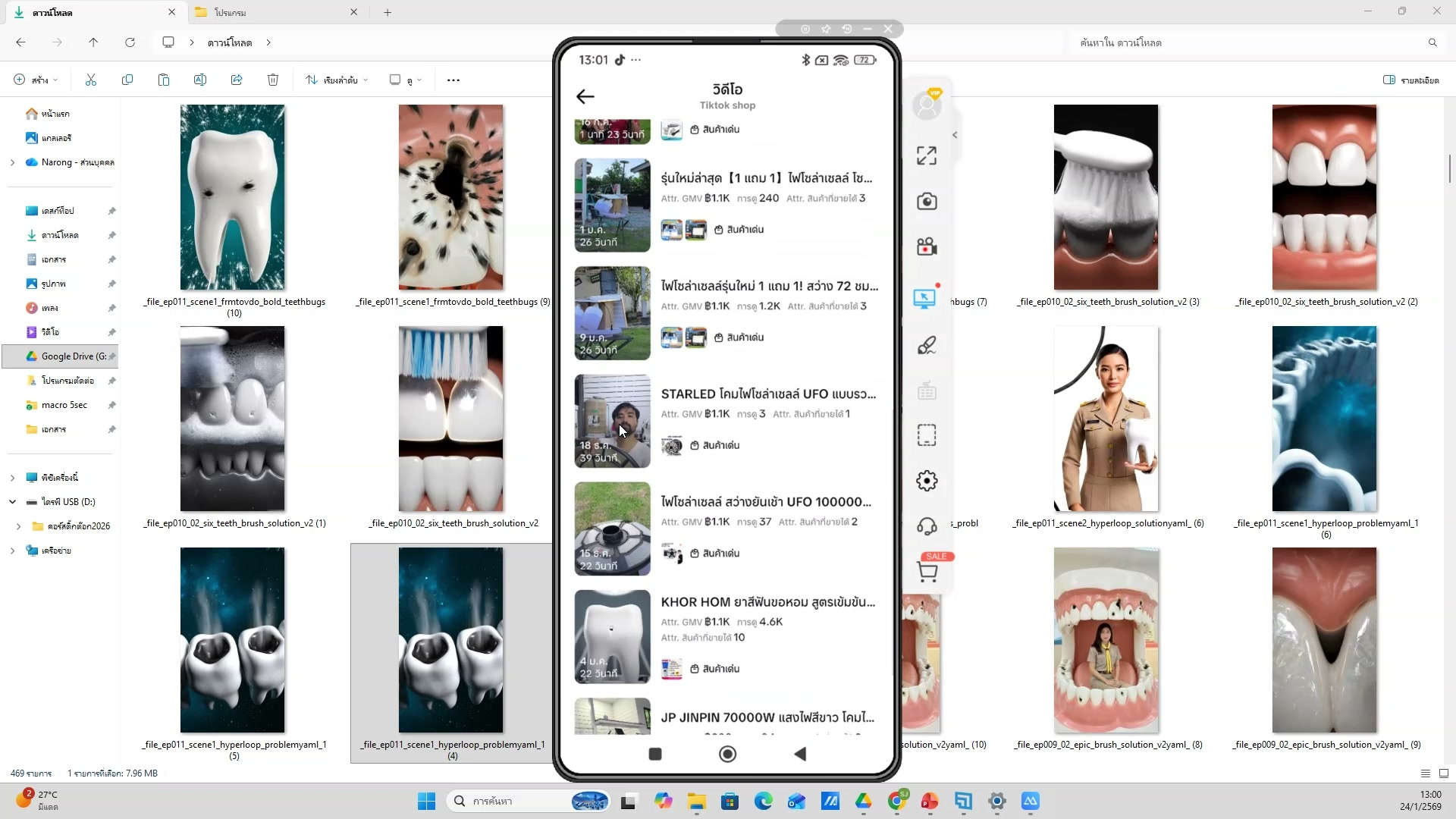Open the mirror app settings gear
This screenshot has height=819, width=1456.
coord(927,481)
